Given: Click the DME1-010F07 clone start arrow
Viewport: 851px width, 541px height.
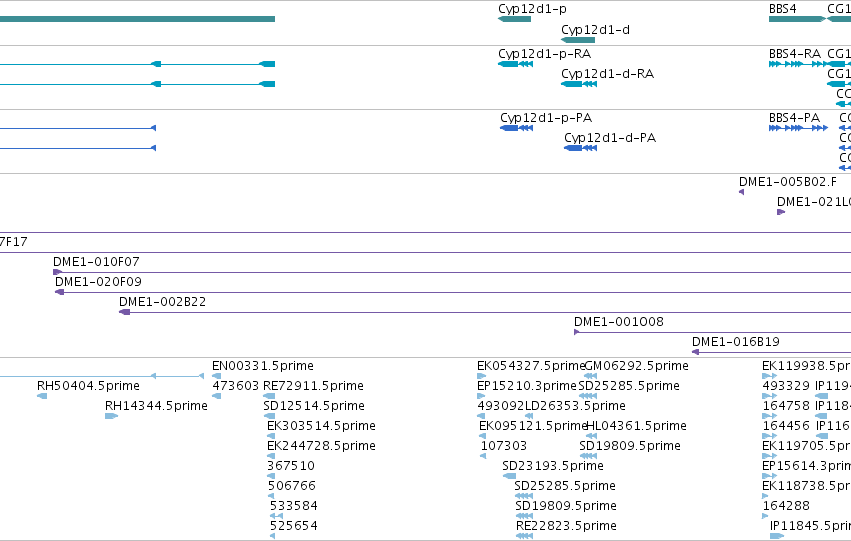Looking at the screenshot, I should [58, 272].
